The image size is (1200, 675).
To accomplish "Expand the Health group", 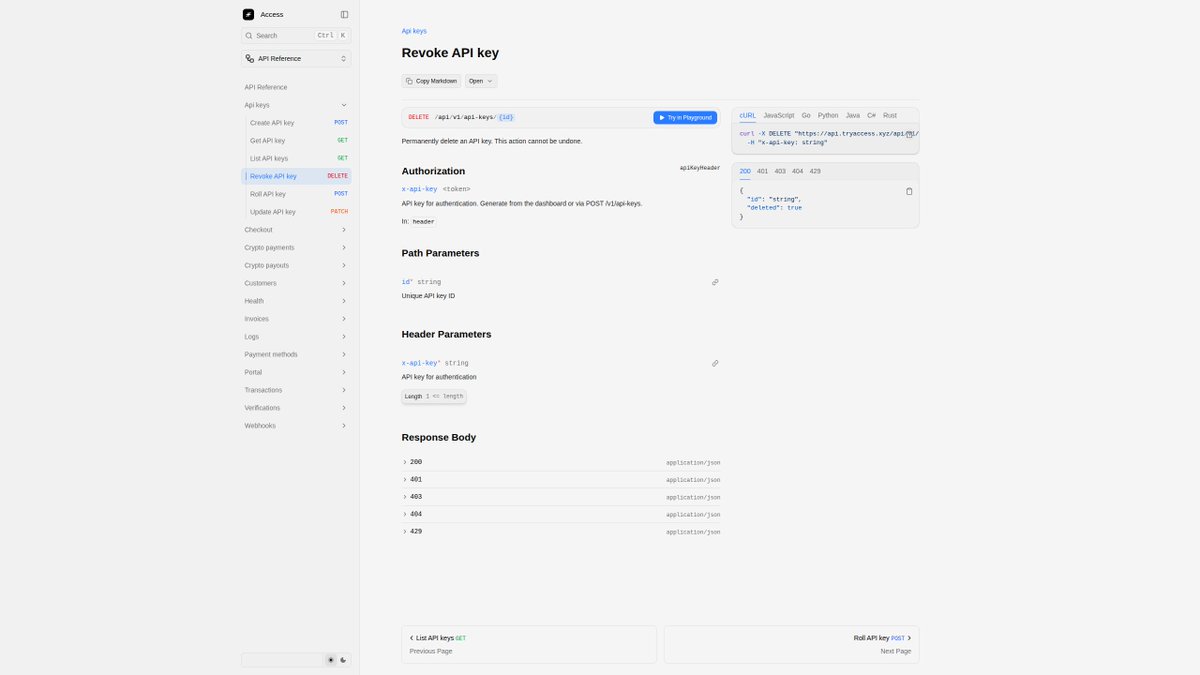I will pos(296,301).
